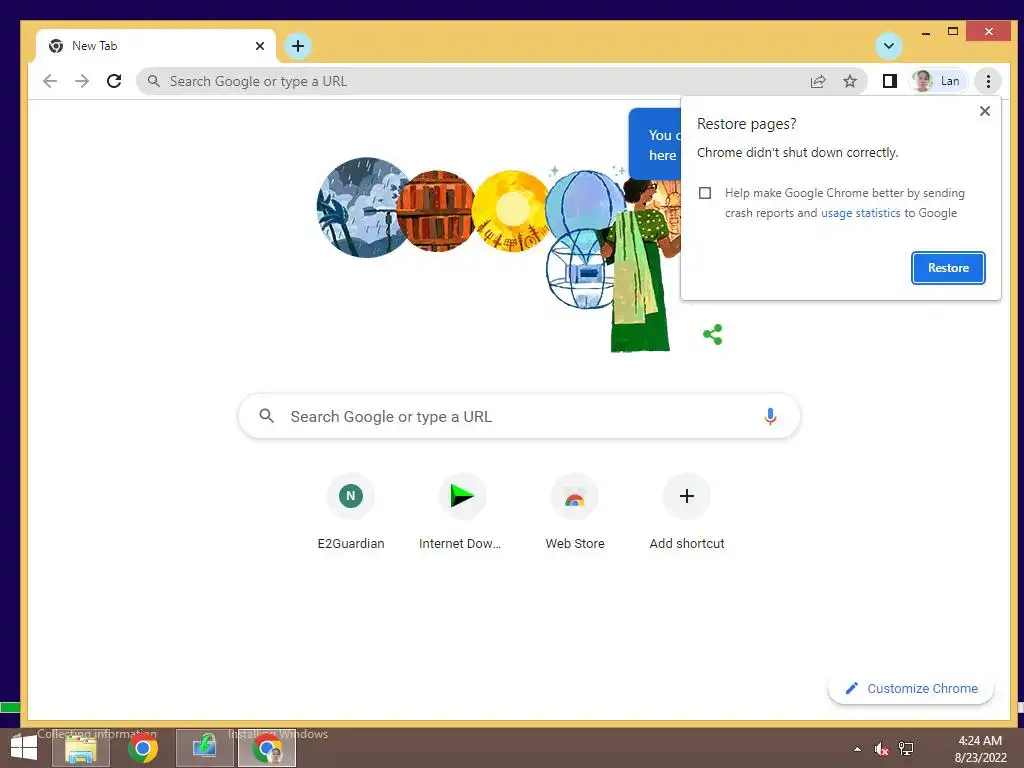Viewport: 1024px width, 768px height.
Task: Click Add shortcut plus tile
Action: 687,512
